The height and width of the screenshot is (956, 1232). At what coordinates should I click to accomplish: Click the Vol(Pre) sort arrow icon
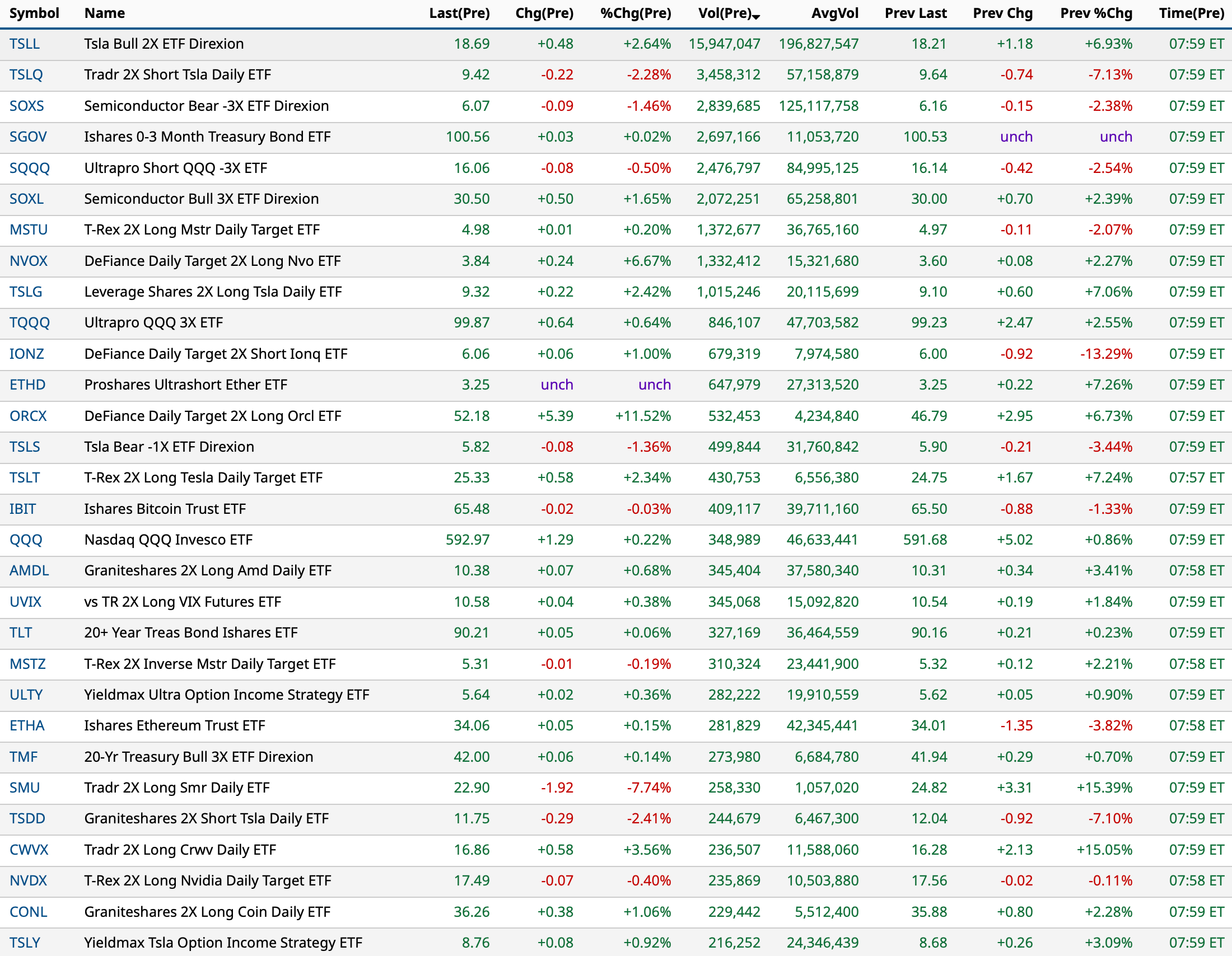tap(757, 17)
